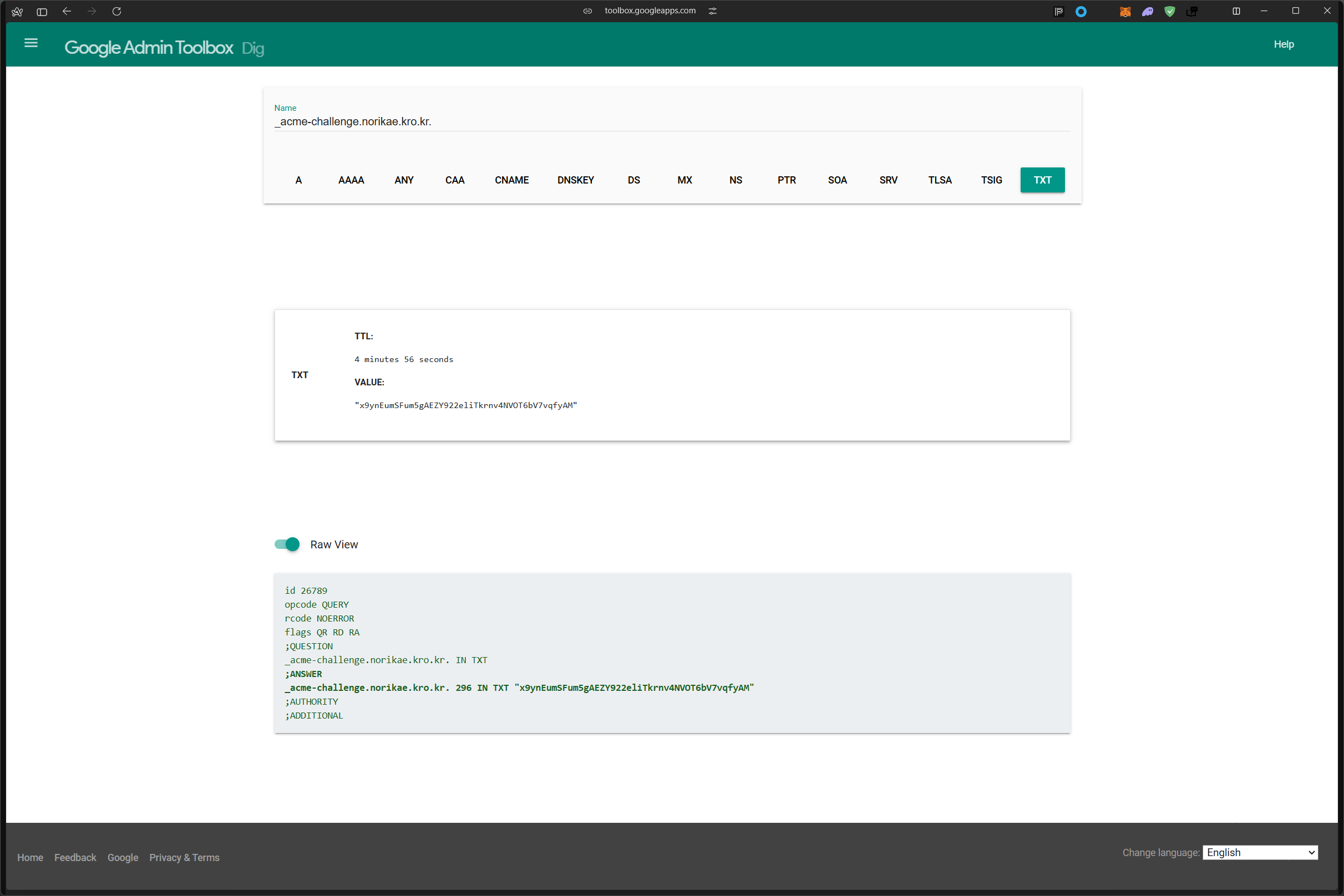This screenshot has width=1344, height=896.
Task: Select the PTR record type
Action: coord(786,180)
